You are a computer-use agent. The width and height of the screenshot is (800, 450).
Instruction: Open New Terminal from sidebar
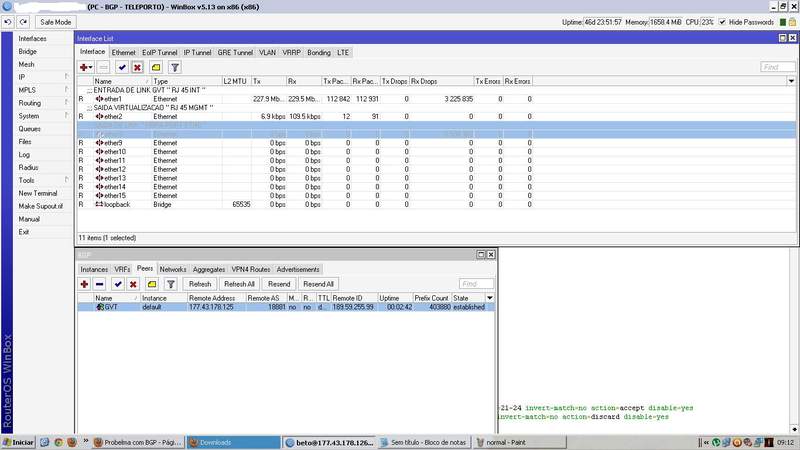(38, 193)
